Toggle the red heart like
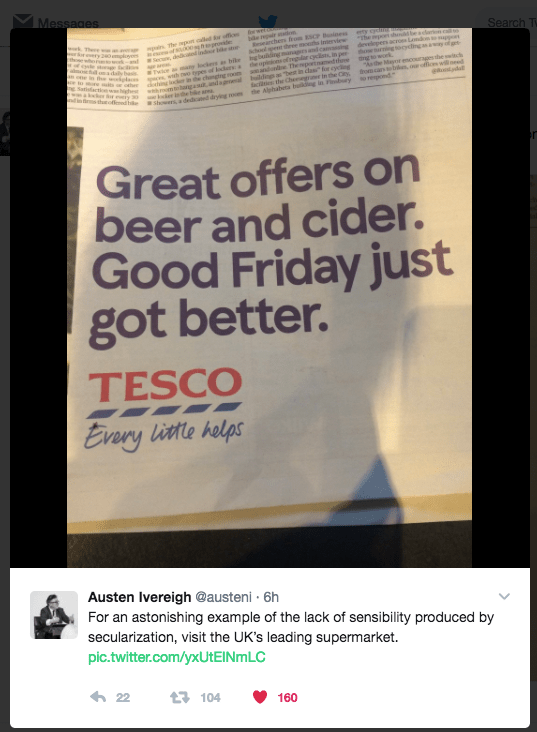 (260, 697)
